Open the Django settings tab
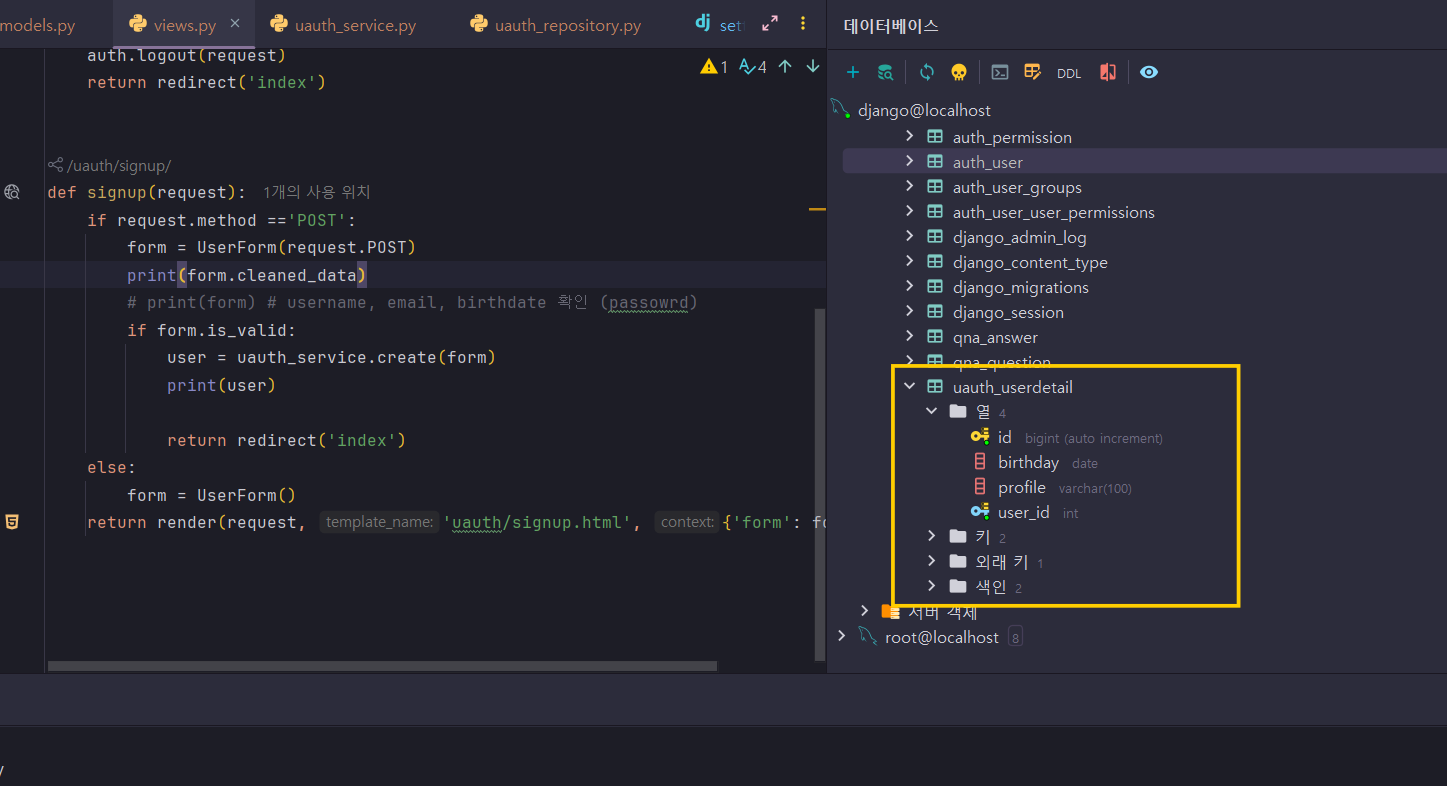 (x=720, y=25)
